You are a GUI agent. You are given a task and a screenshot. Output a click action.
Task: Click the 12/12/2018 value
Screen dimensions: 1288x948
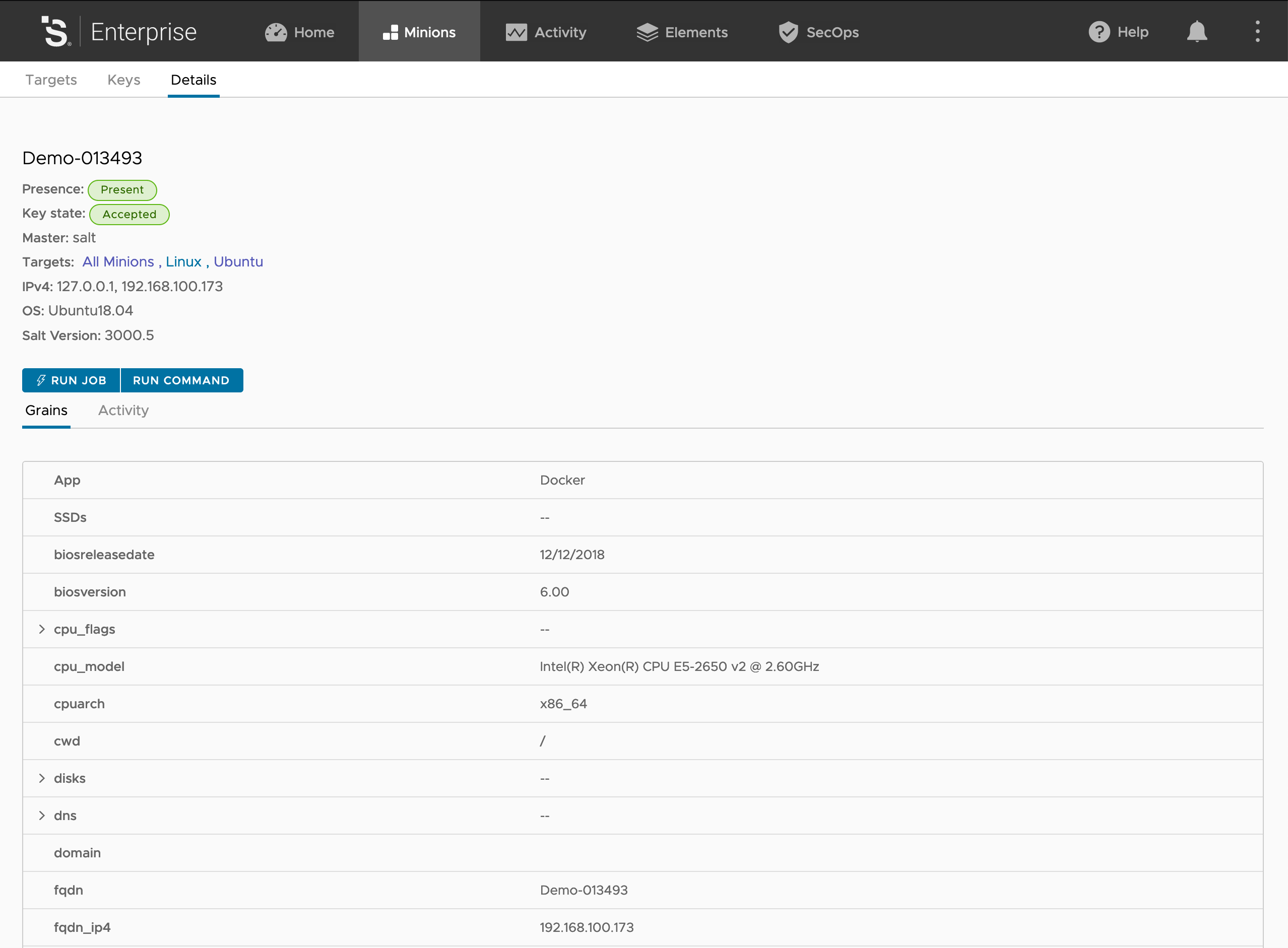[x=572, y=555]
